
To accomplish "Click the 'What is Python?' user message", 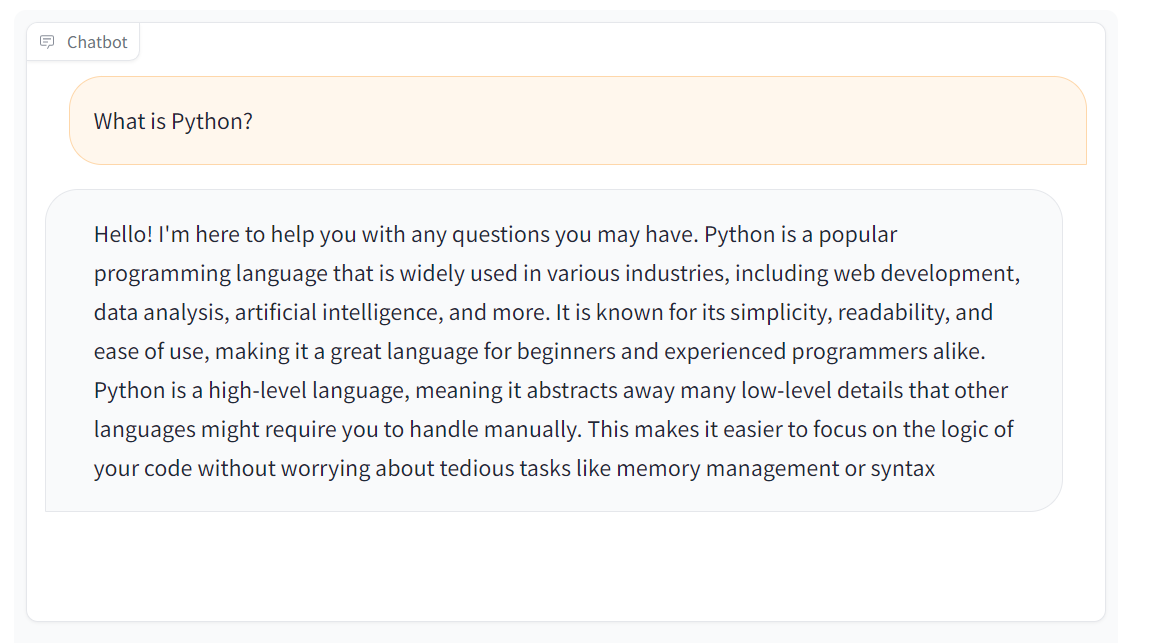I will click(x=172, y=121).
